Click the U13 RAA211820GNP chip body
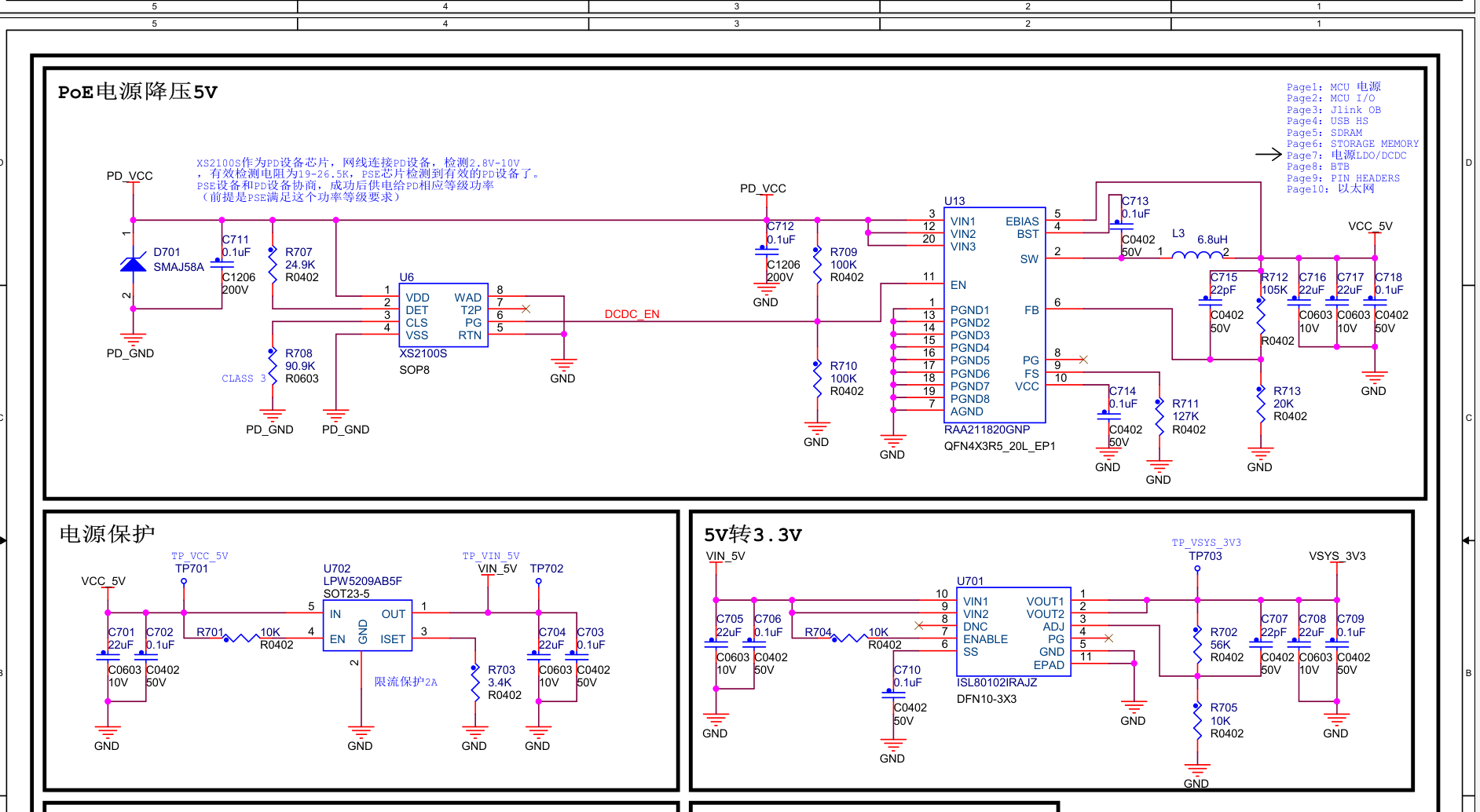The height and width of the screenshot is (812, 1480). coord(995,315)
